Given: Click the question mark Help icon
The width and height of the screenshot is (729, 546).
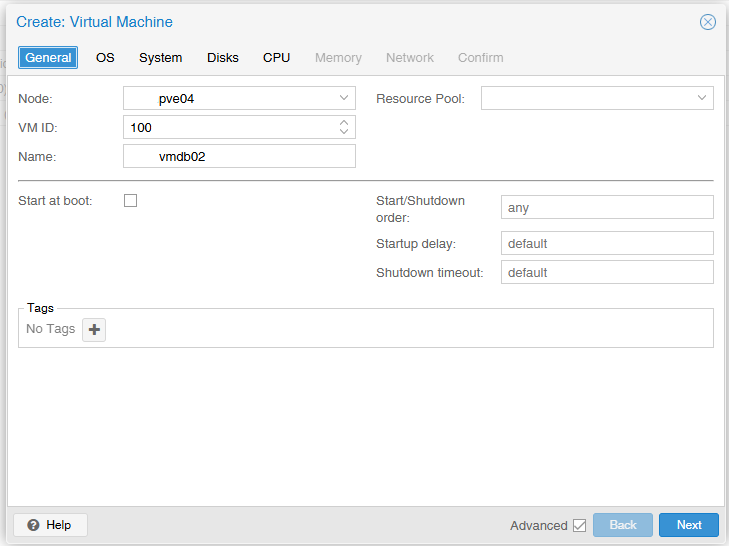Looking at the screenshot, I should coord(33,525).
